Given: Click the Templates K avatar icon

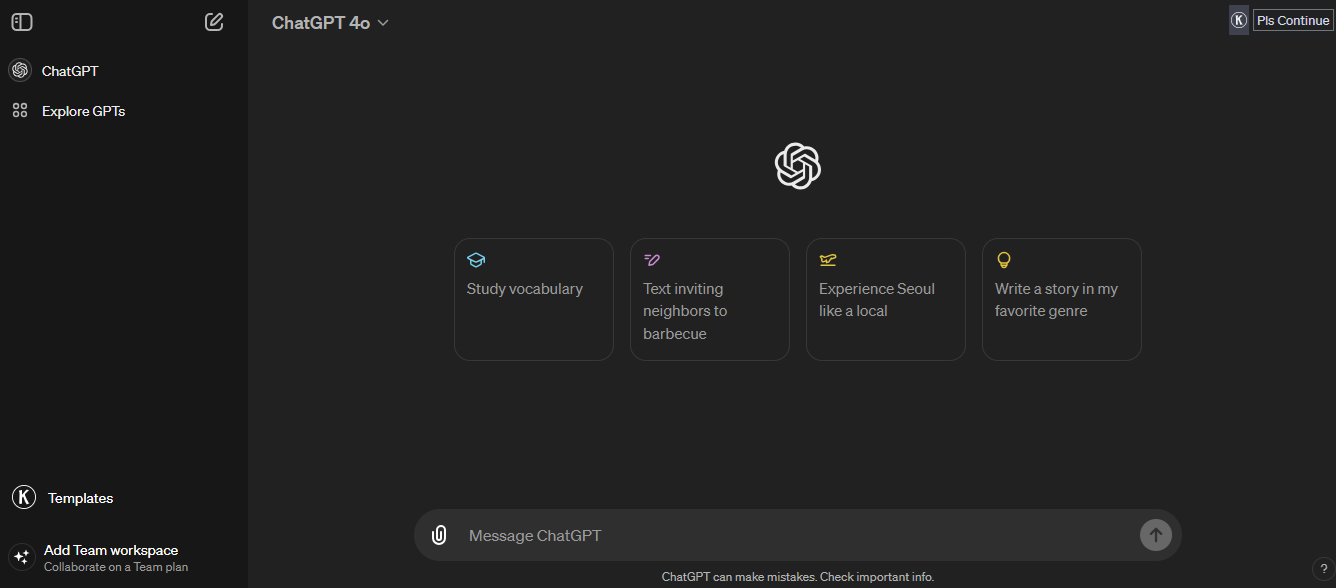Looking at the screenshot, I should (x=24, y=497).
